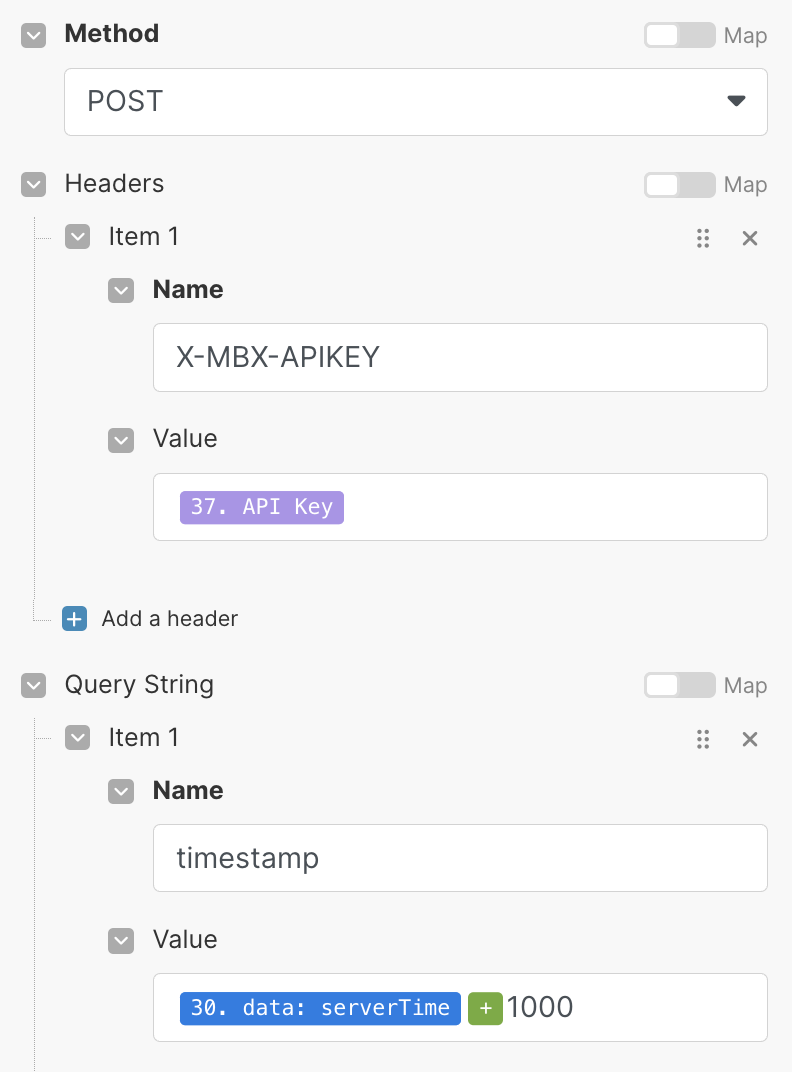Collapse the Query String section chevron

pyautogui.click(x=34, y=685)
